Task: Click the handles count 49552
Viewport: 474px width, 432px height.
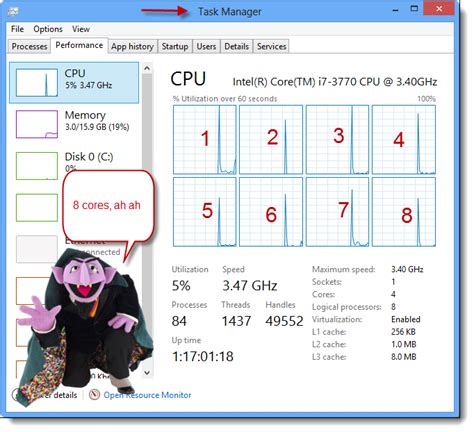Action: (284, 321)
